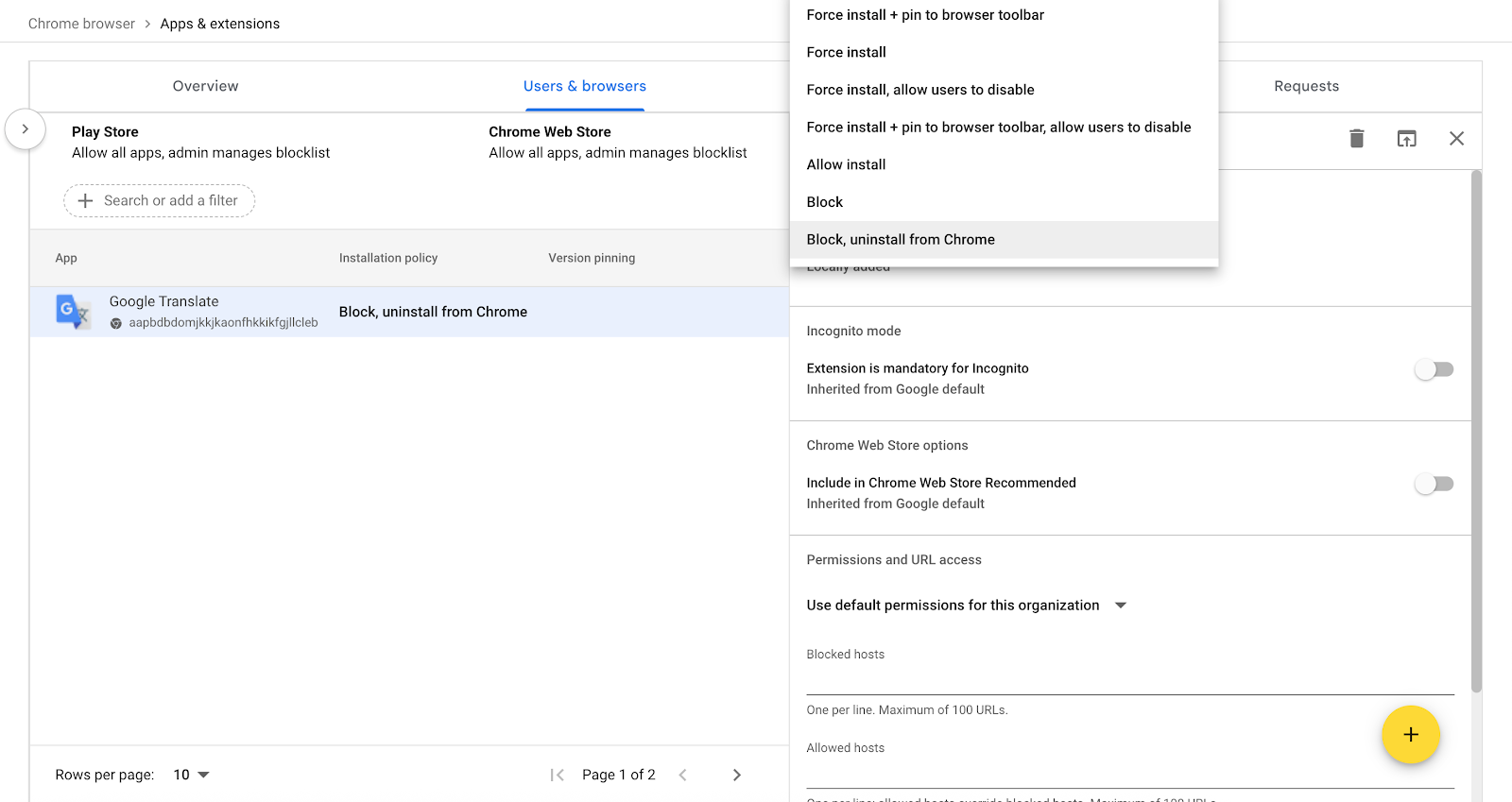Select Allow install from the list
The image size is (1512, 802).
coord(847,164)
